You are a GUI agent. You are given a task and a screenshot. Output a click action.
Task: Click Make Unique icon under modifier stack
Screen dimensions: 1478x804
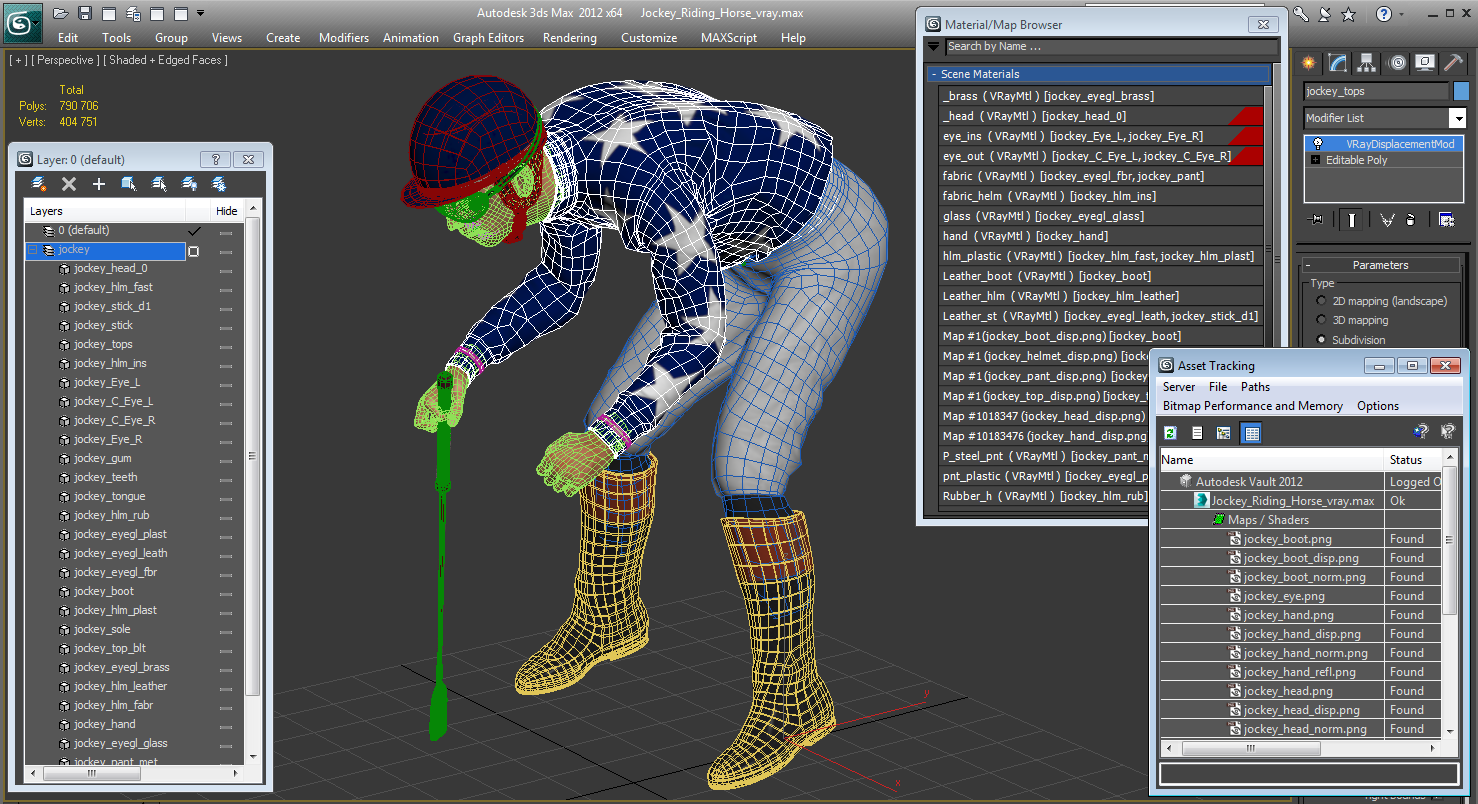click(x=1387, y=220)
